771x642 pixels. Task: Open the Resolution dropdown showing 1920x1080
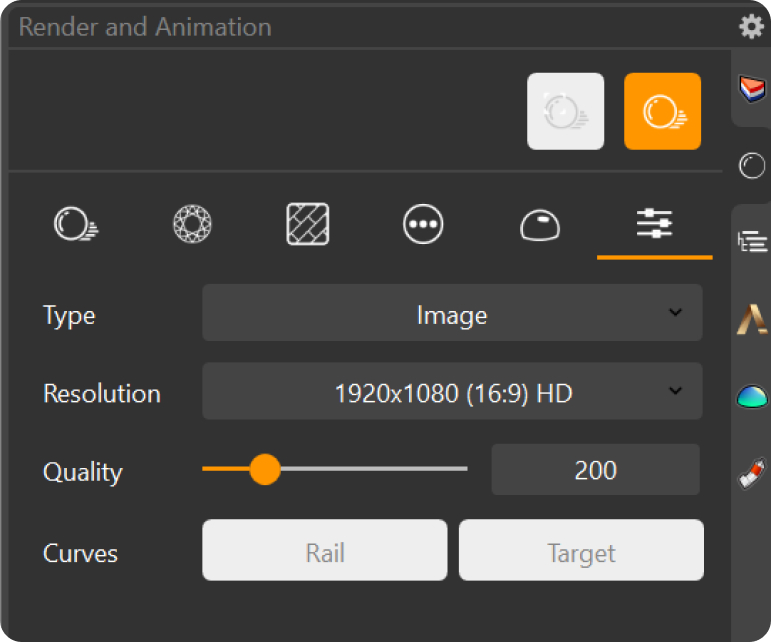(452, 392)
